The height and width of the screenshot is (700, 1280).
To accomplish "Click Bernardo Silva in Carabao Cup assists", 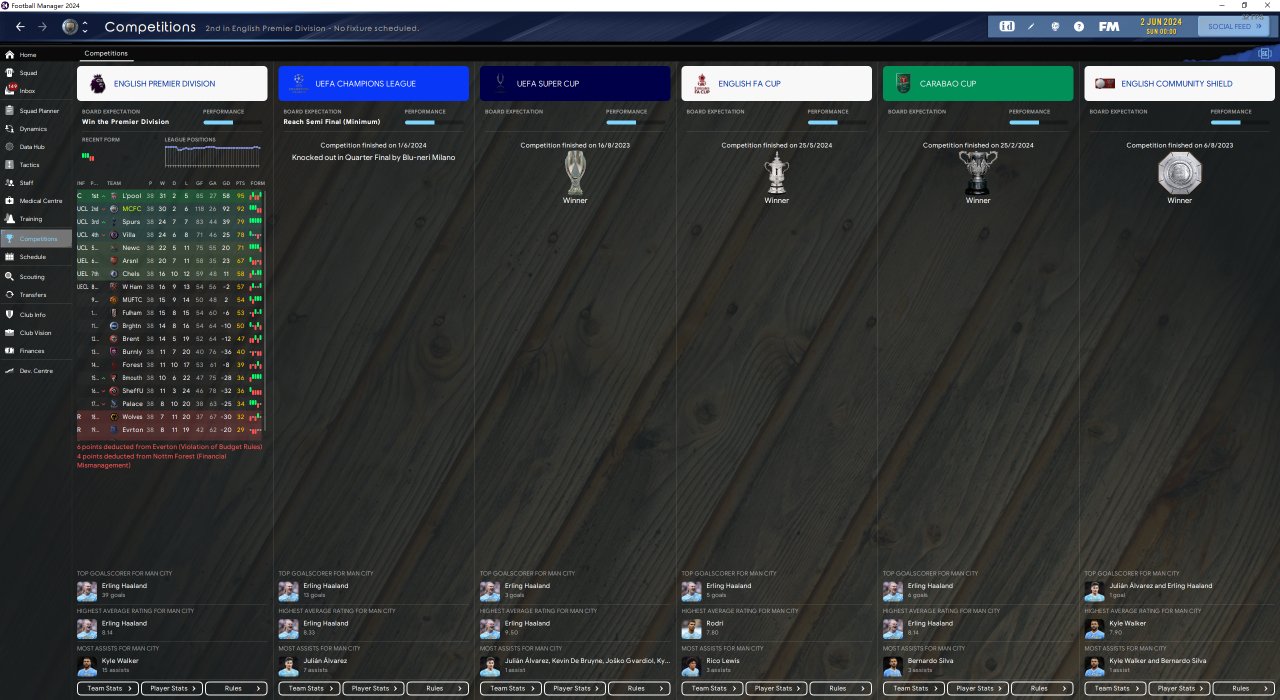I will click(930, 661).
